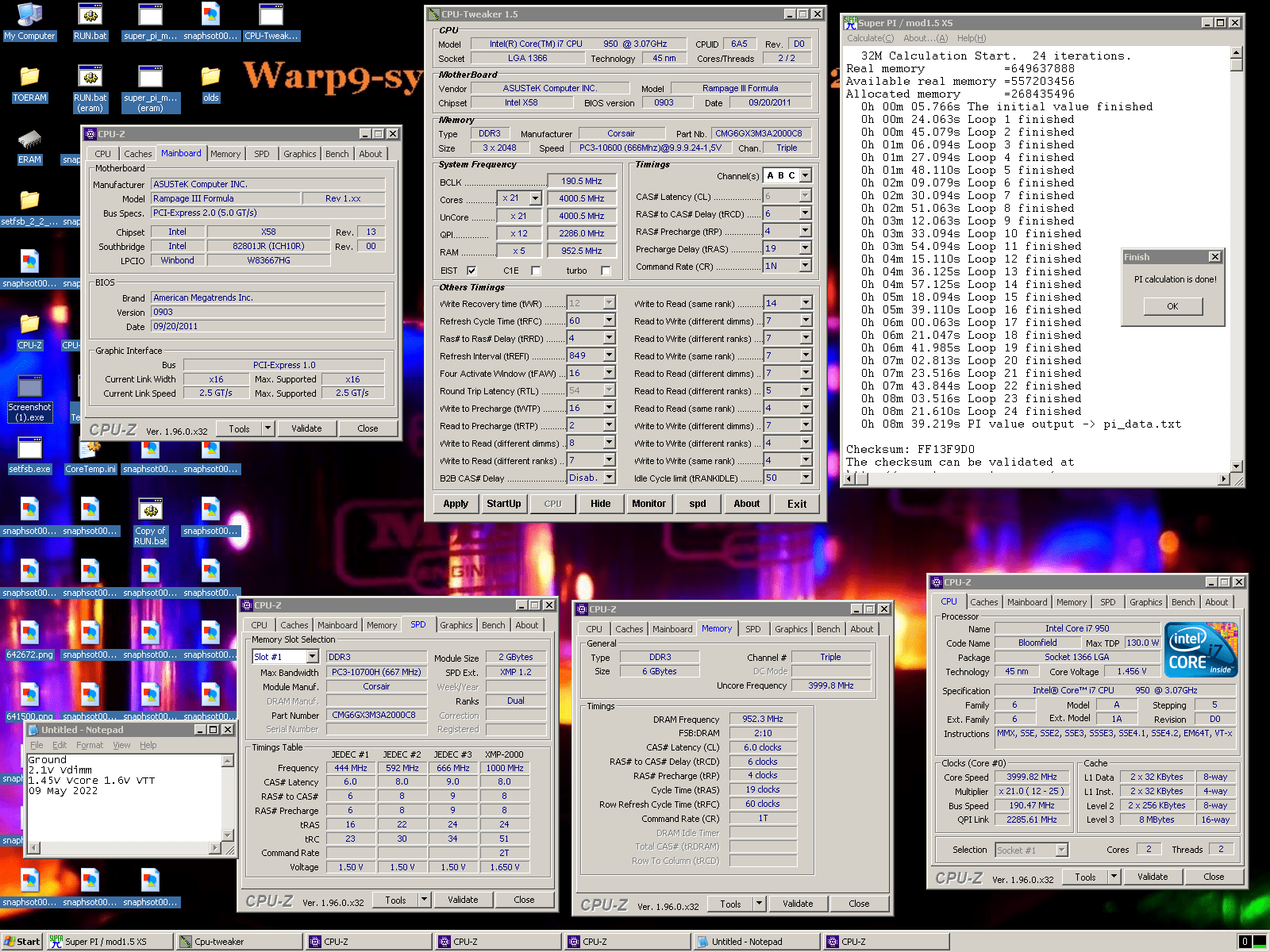Click the Super PI vertical scrollbar track
The width and height of the screenshot is (1270, 952).
pyautogui.click(x=1236, y=265)
